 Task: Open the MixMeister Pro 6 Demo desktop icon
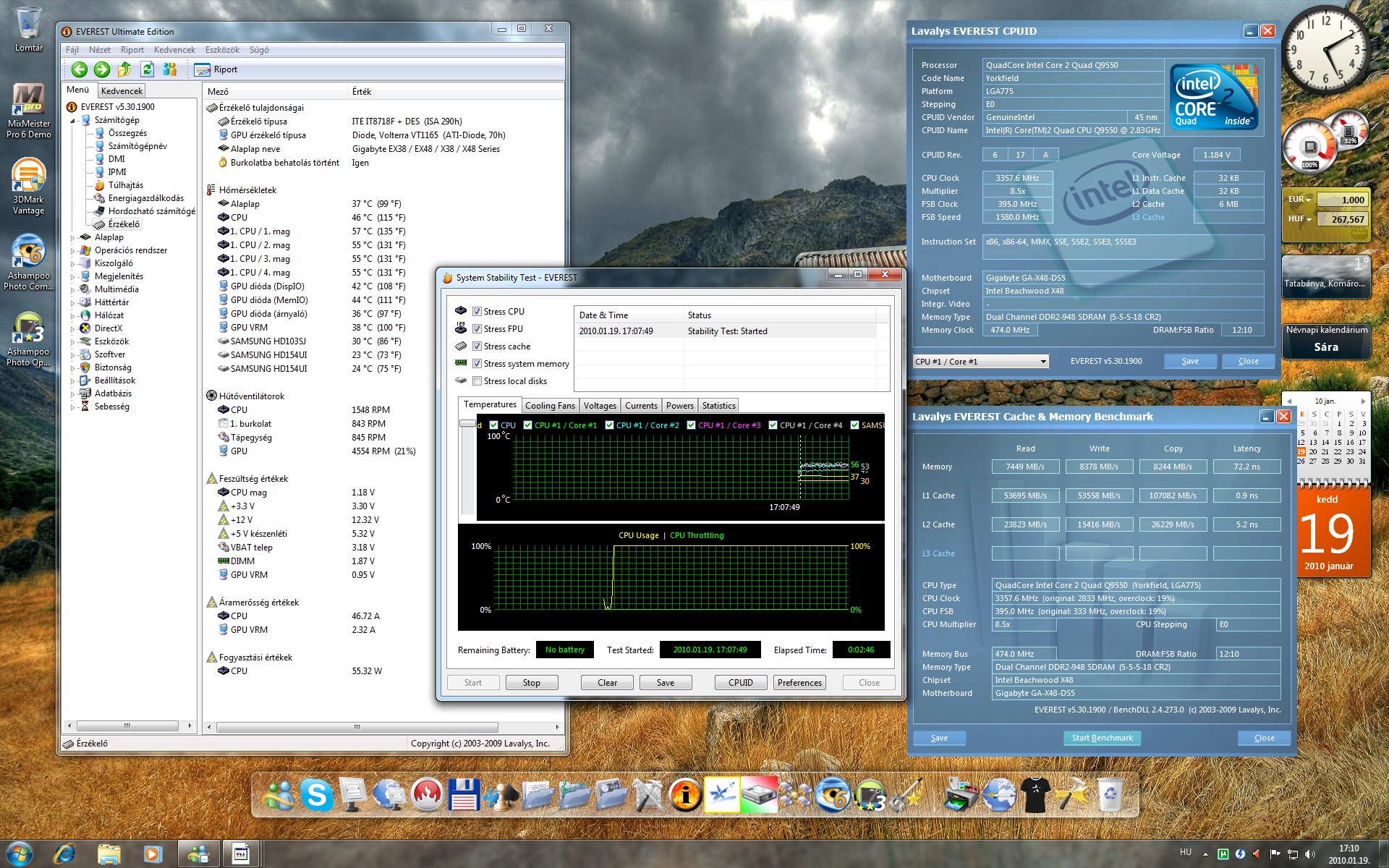(x=28, y=111)
